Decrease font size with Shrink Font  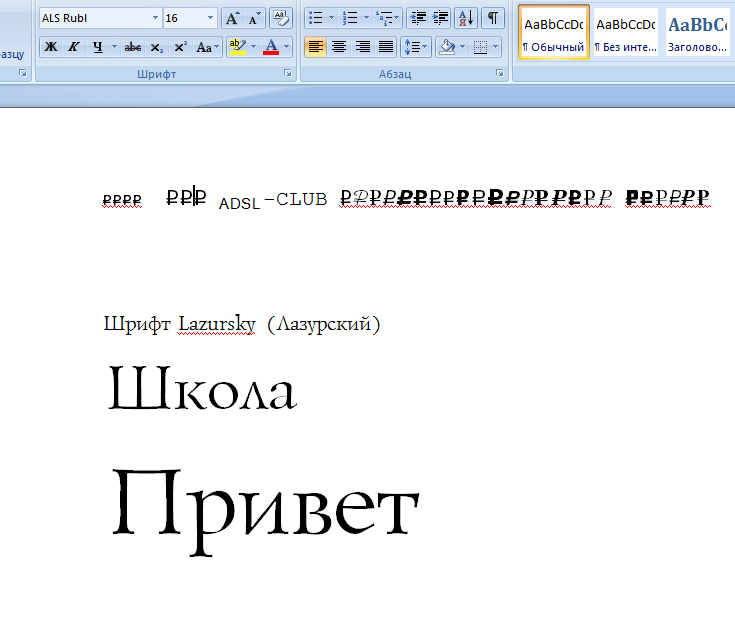[x=255, y=18]
